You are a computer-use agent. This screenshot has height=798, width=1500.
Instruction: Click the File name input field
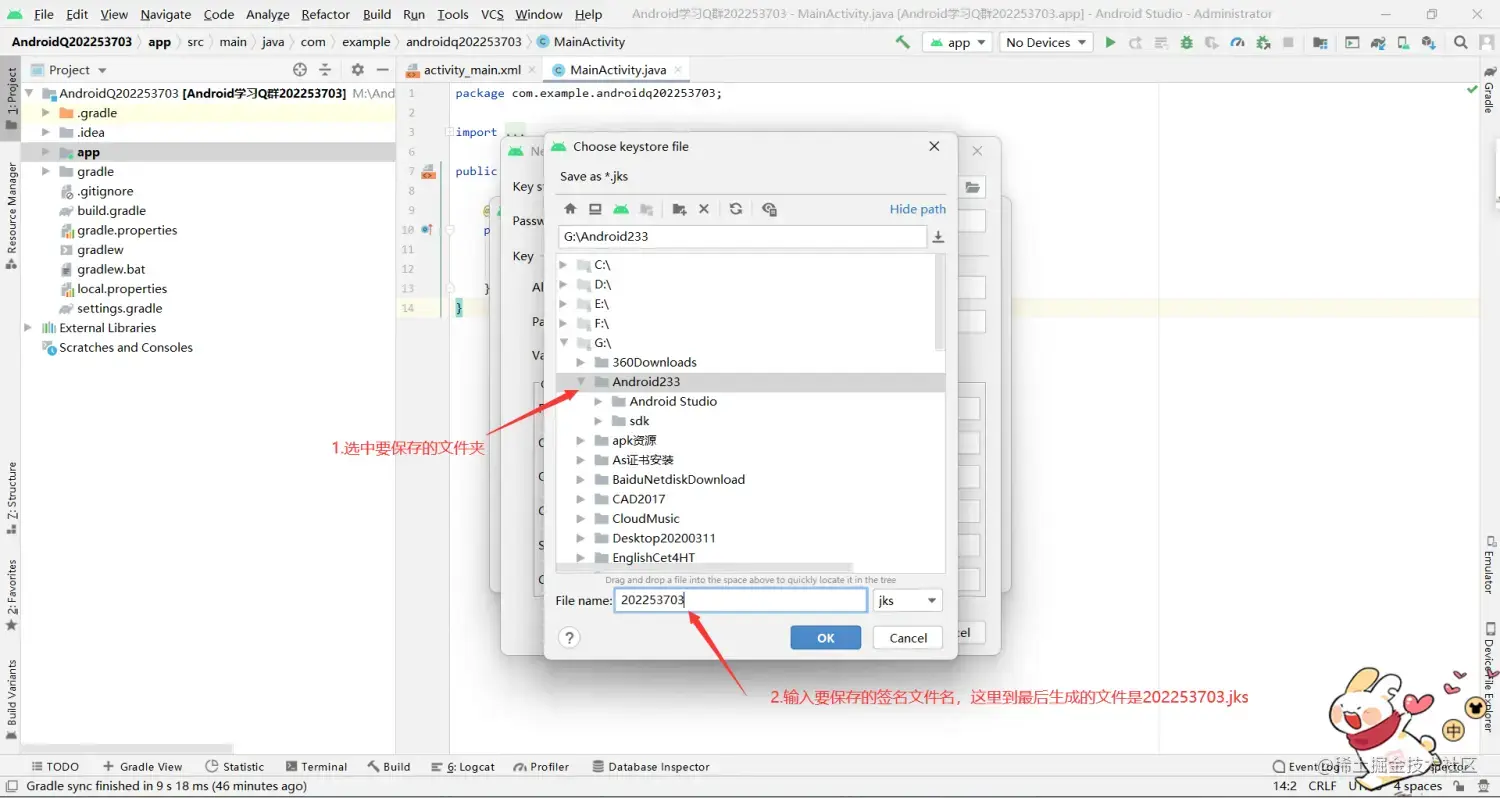pos(740,600)
